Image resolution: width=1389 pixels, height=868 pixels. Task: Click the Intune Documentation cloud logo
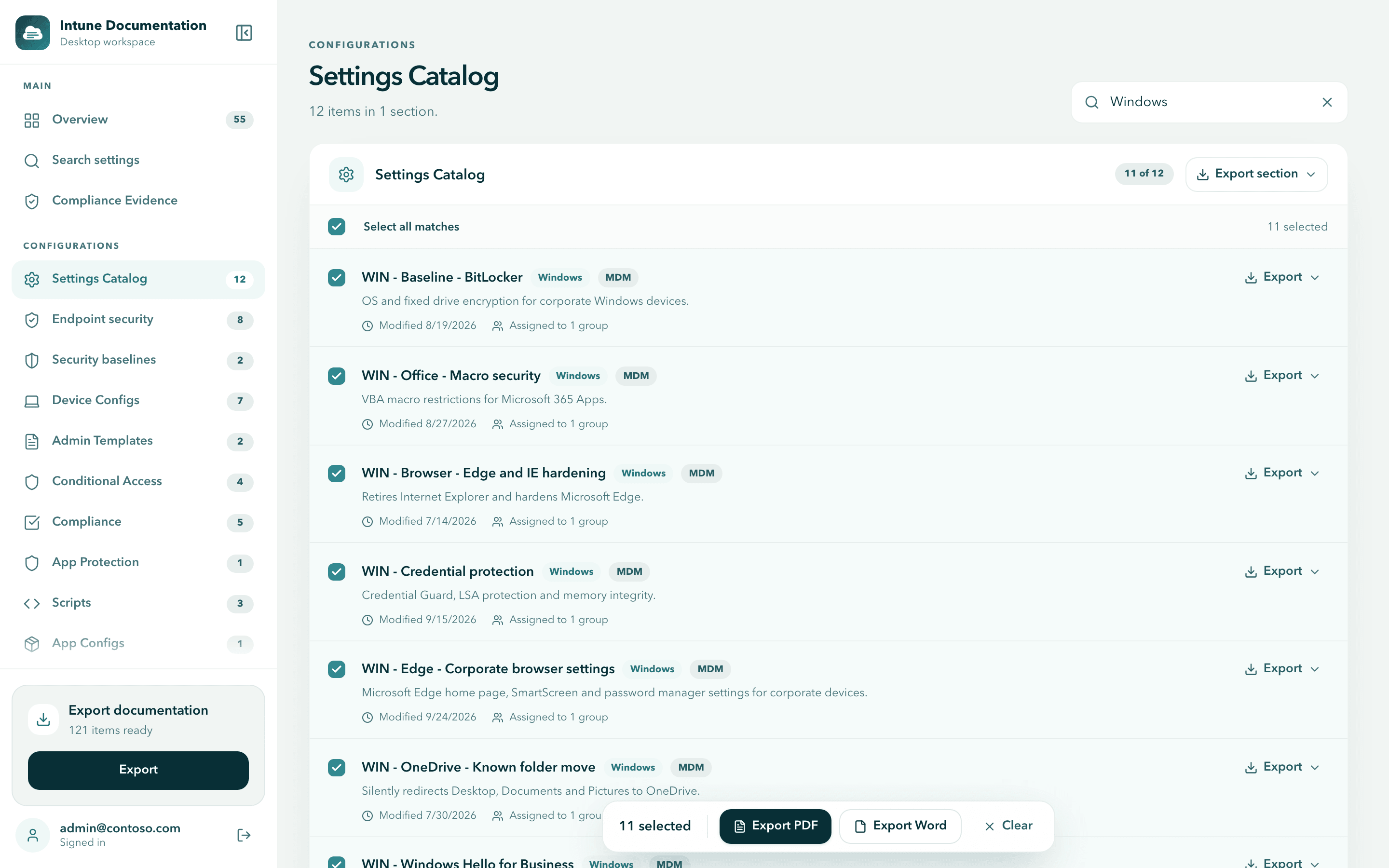click(33, 33)
